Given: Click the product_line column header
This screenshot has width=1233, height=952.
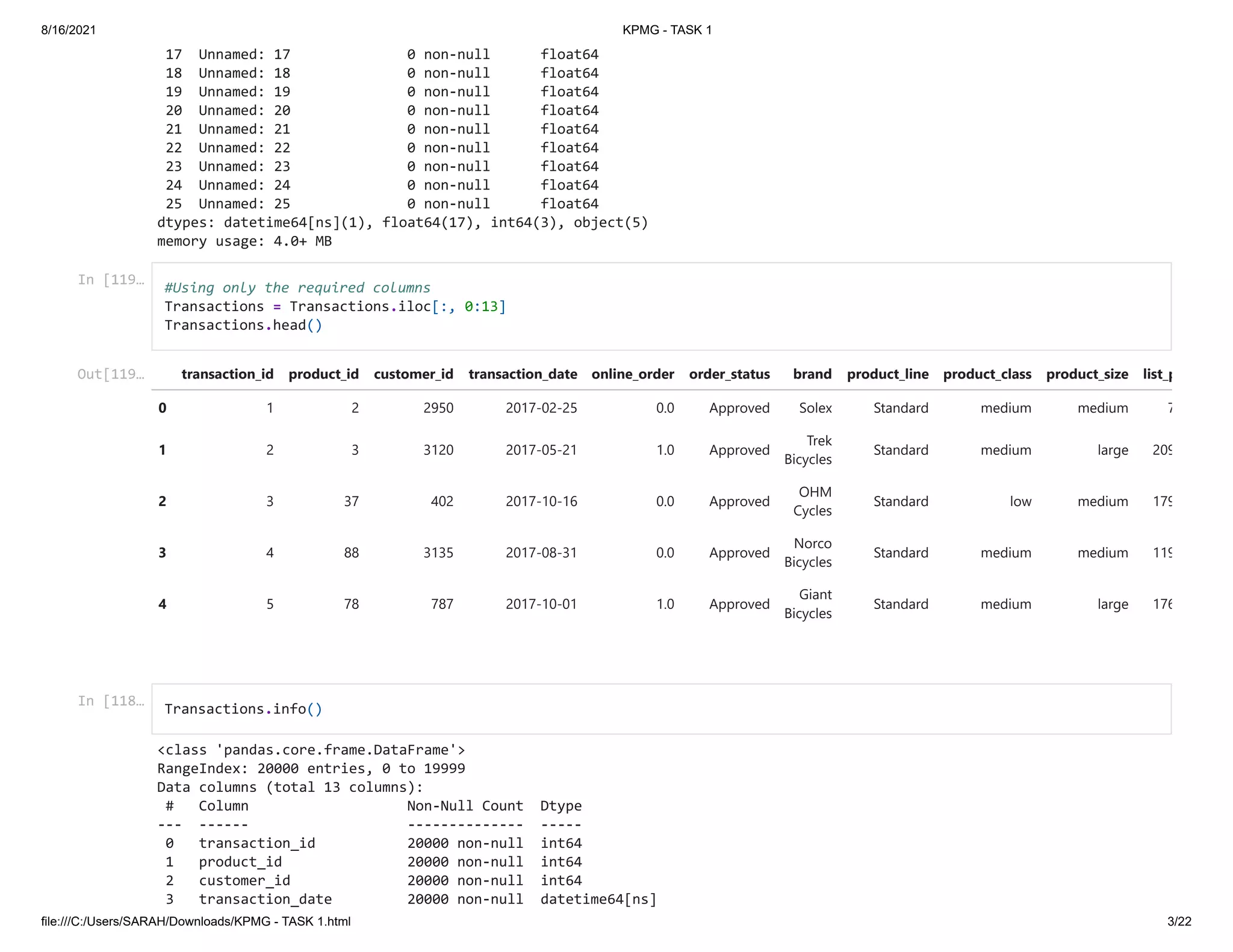Looking at the screenshot, I should 887,374.
